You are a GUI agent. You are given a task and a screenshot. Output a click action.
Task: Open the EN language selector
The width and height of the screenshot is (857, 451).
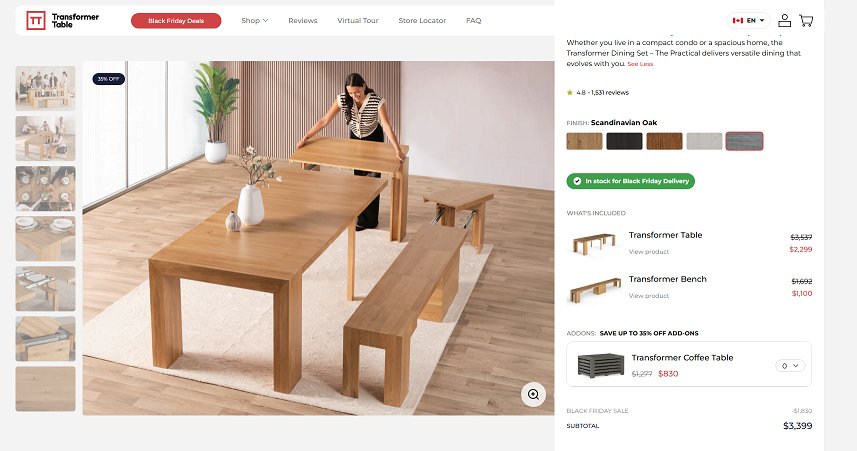pyautogui.click(x=748, y=20)
